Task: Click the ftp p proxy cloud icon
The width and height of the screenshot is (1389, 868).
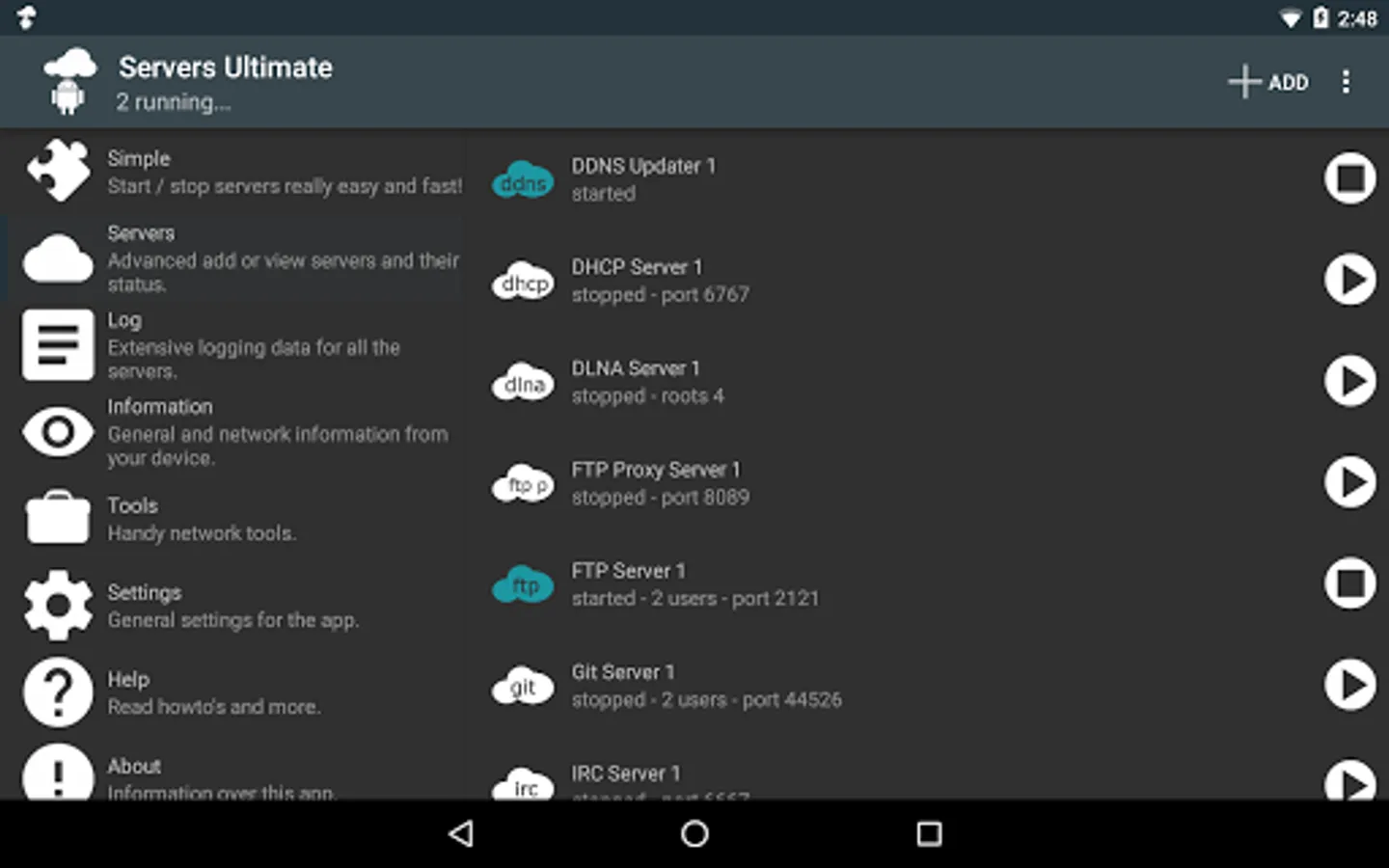Action: tap(524, 485)
